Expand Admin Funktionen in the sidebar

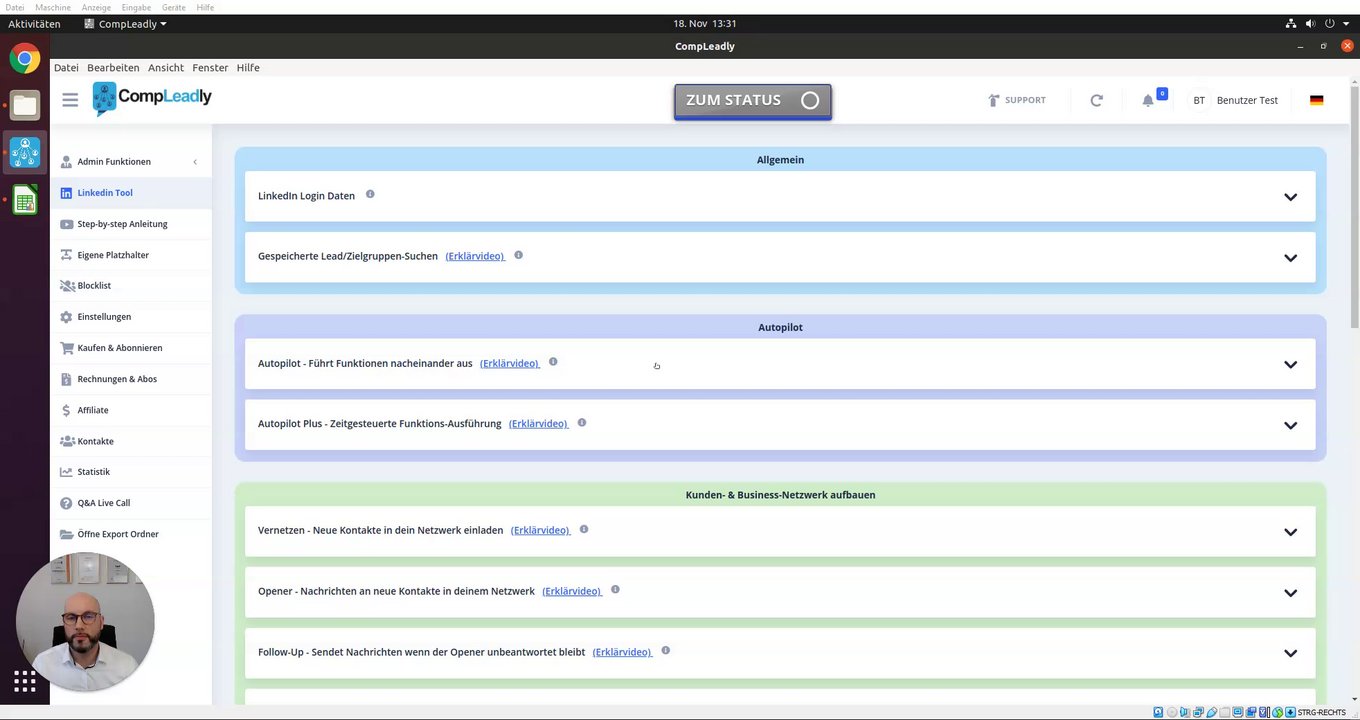[x=131, y=162]
